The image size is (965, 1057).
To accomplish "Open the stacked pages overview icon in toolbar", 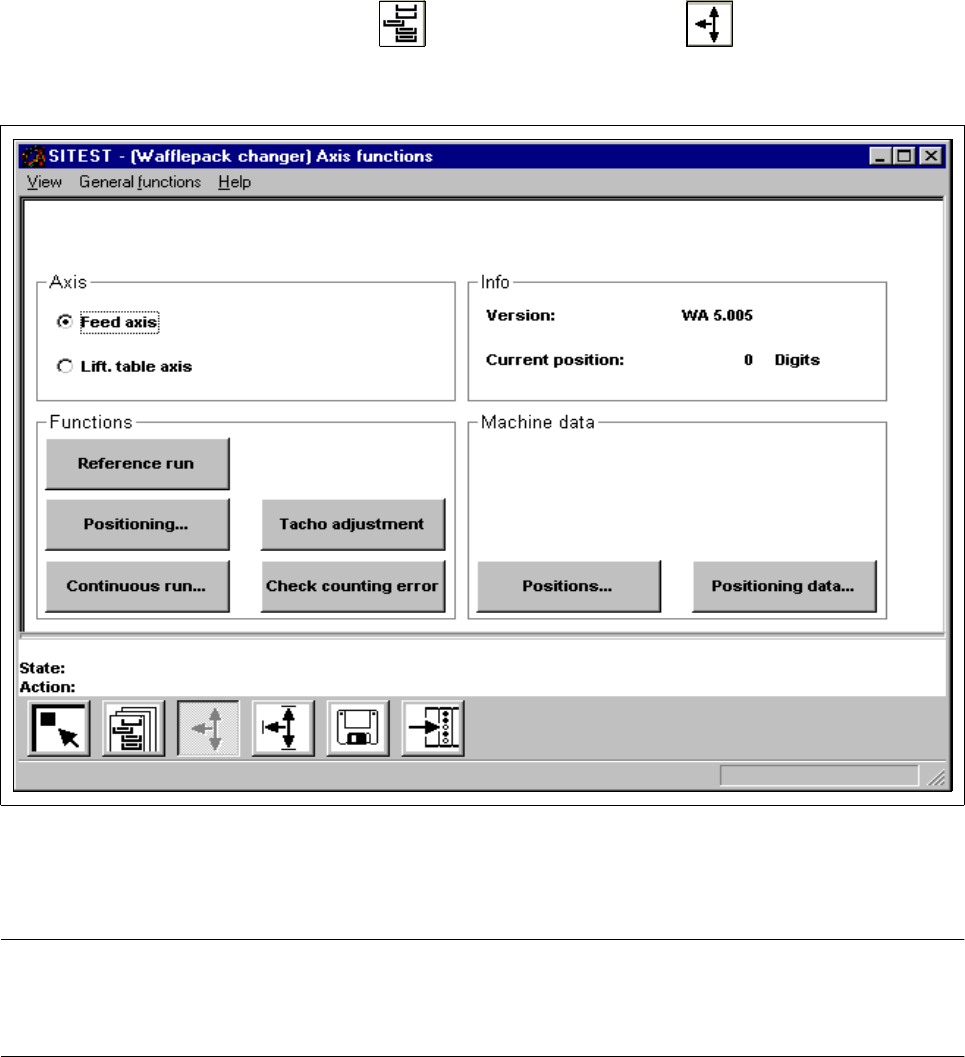I will [x=133, y=729].
